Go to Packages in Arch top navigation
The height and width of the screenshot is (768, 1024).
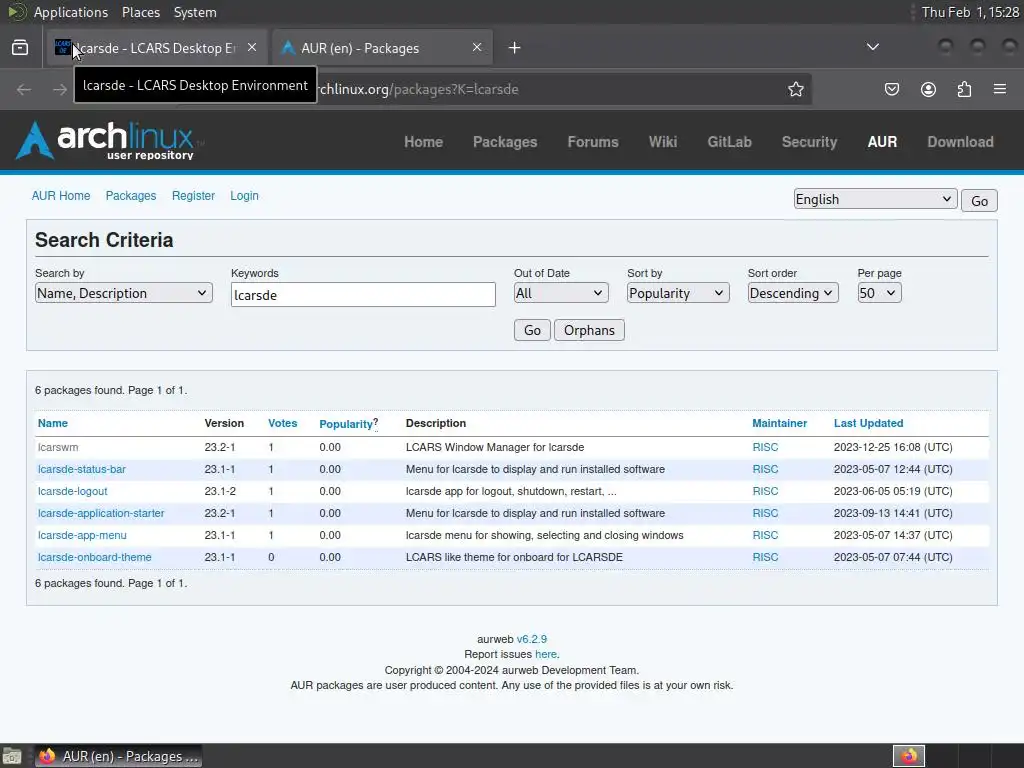[x=505, y=142]
